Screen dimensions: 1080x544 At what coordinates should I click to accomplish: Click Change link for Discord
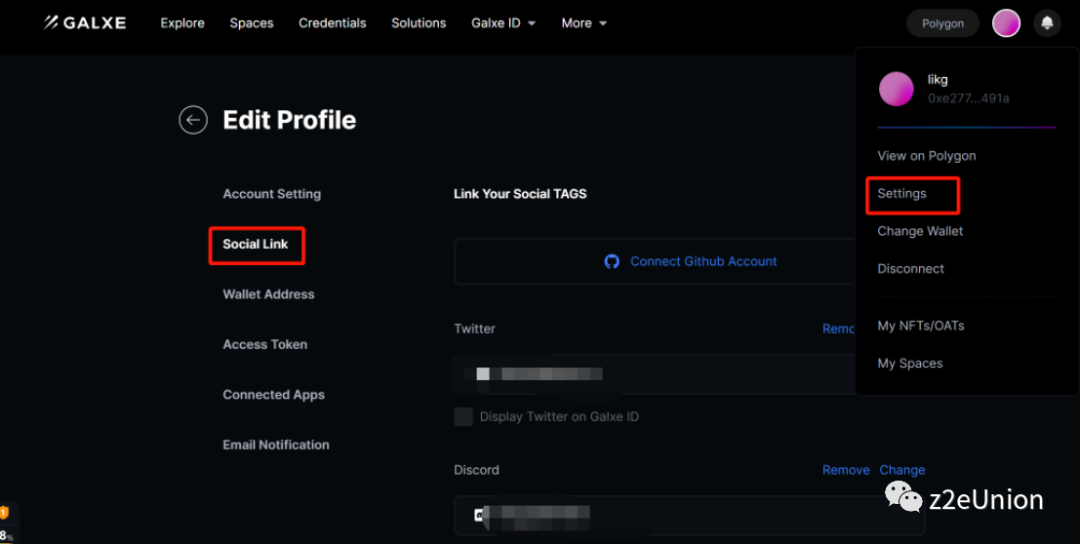[902, 470]
